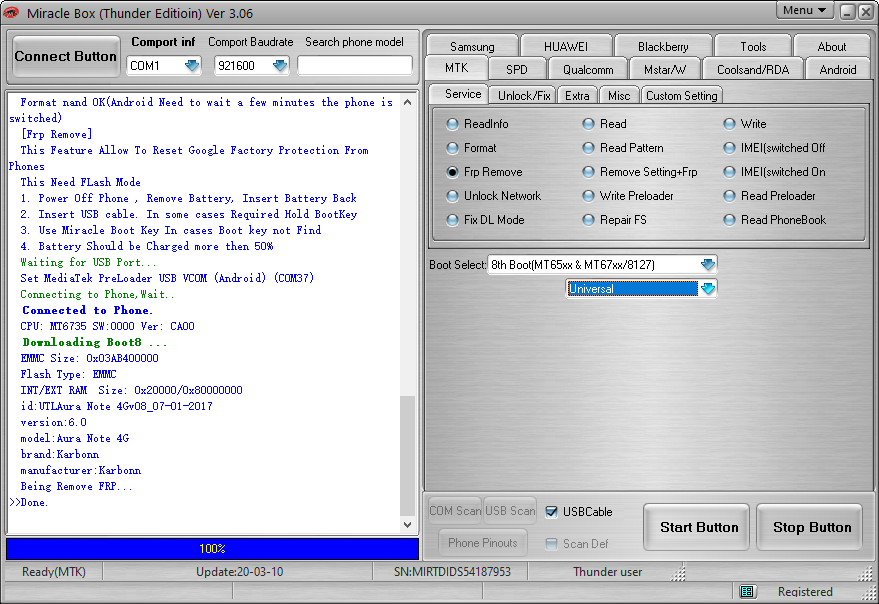Switch to the SPD tab
Viewport: 879px width, 604px height.
(516, 70)
